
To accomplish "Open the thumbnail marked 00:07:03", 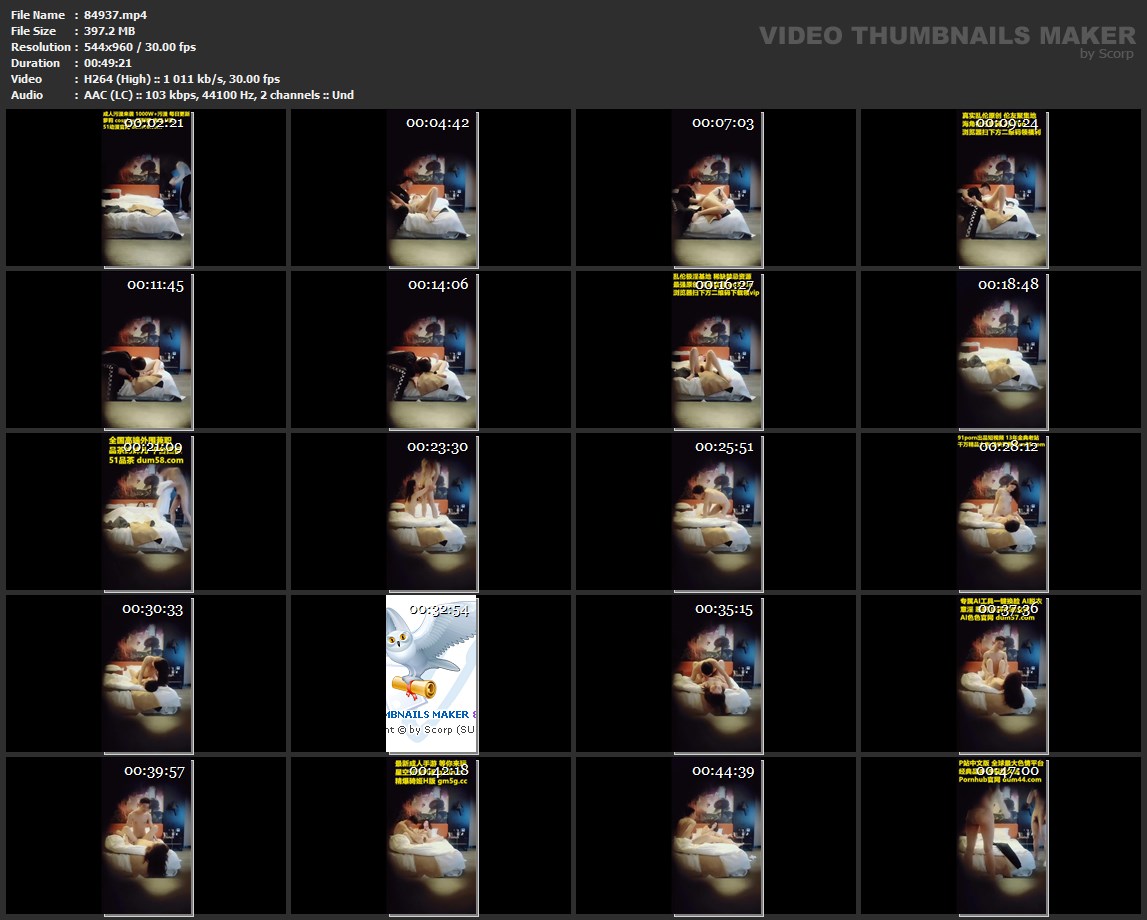I will pos(716,188).
